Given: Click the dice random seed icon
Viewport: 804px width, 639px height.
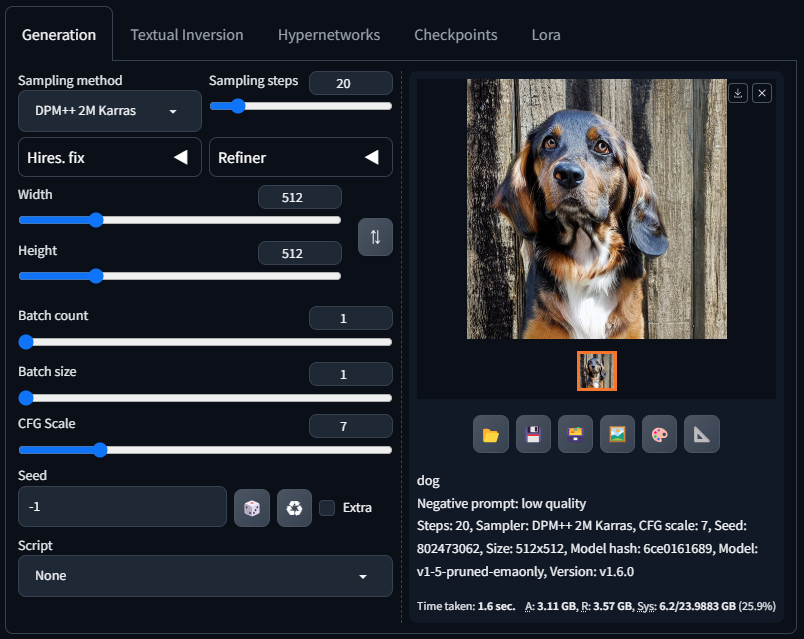Looking at the screenshot, I should point(252,508).
